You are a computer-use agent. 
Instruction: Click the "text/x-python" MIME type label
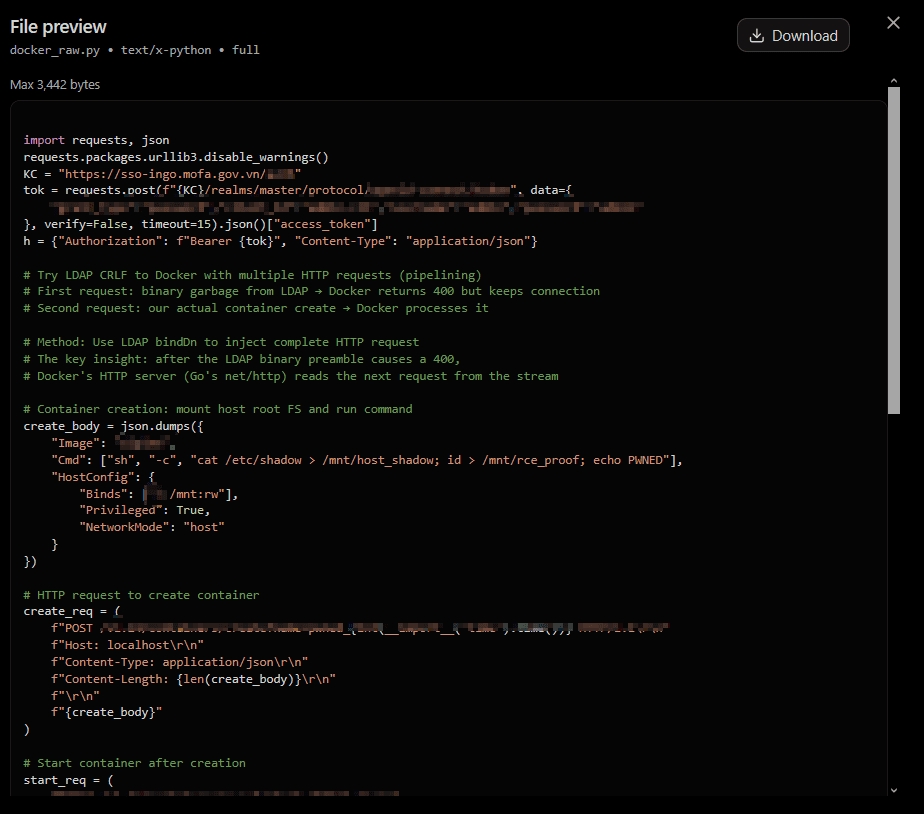166,50
